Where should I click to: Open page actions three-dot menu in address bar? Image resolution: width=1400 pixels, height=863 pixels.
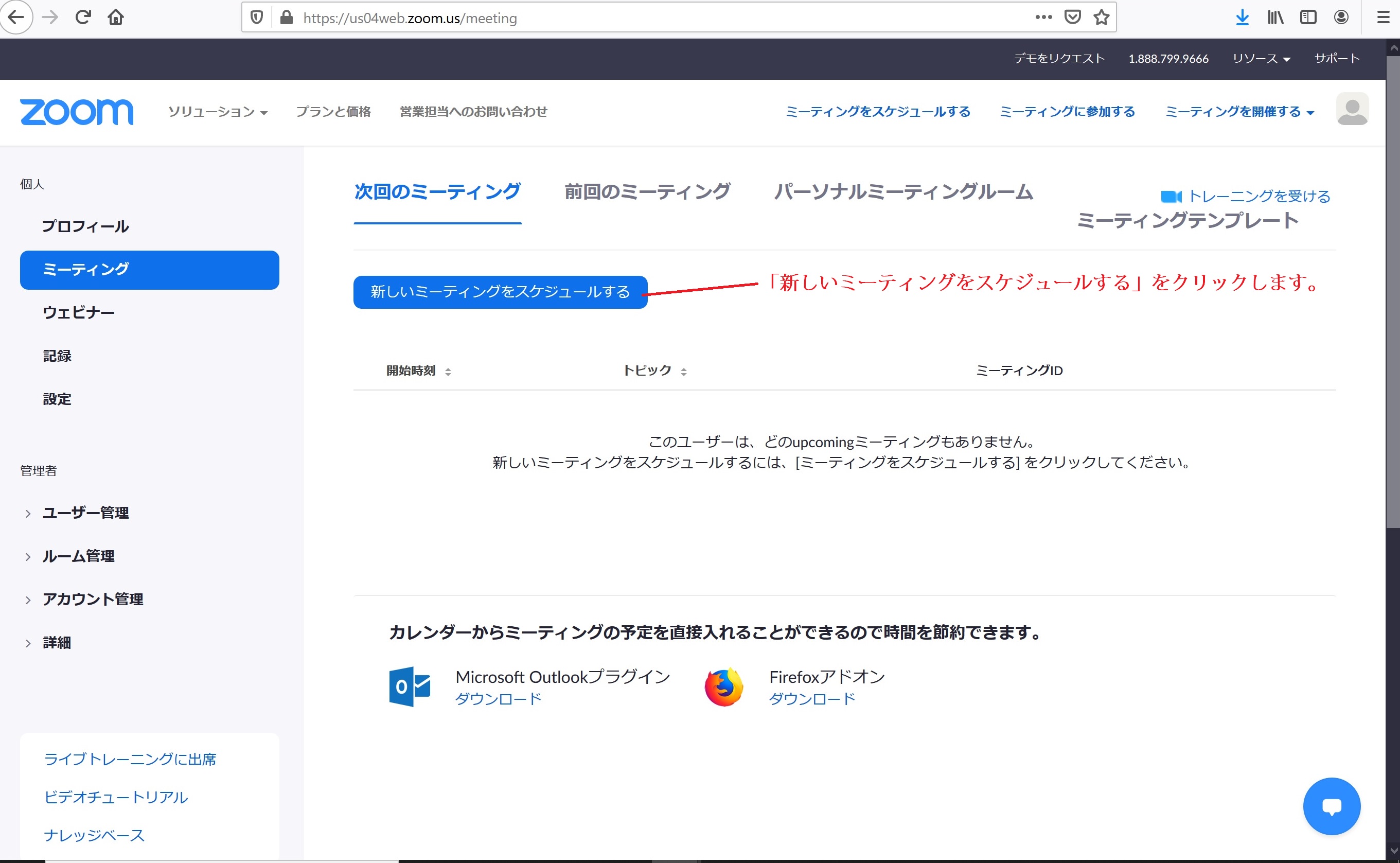[x=1043, y=17]
